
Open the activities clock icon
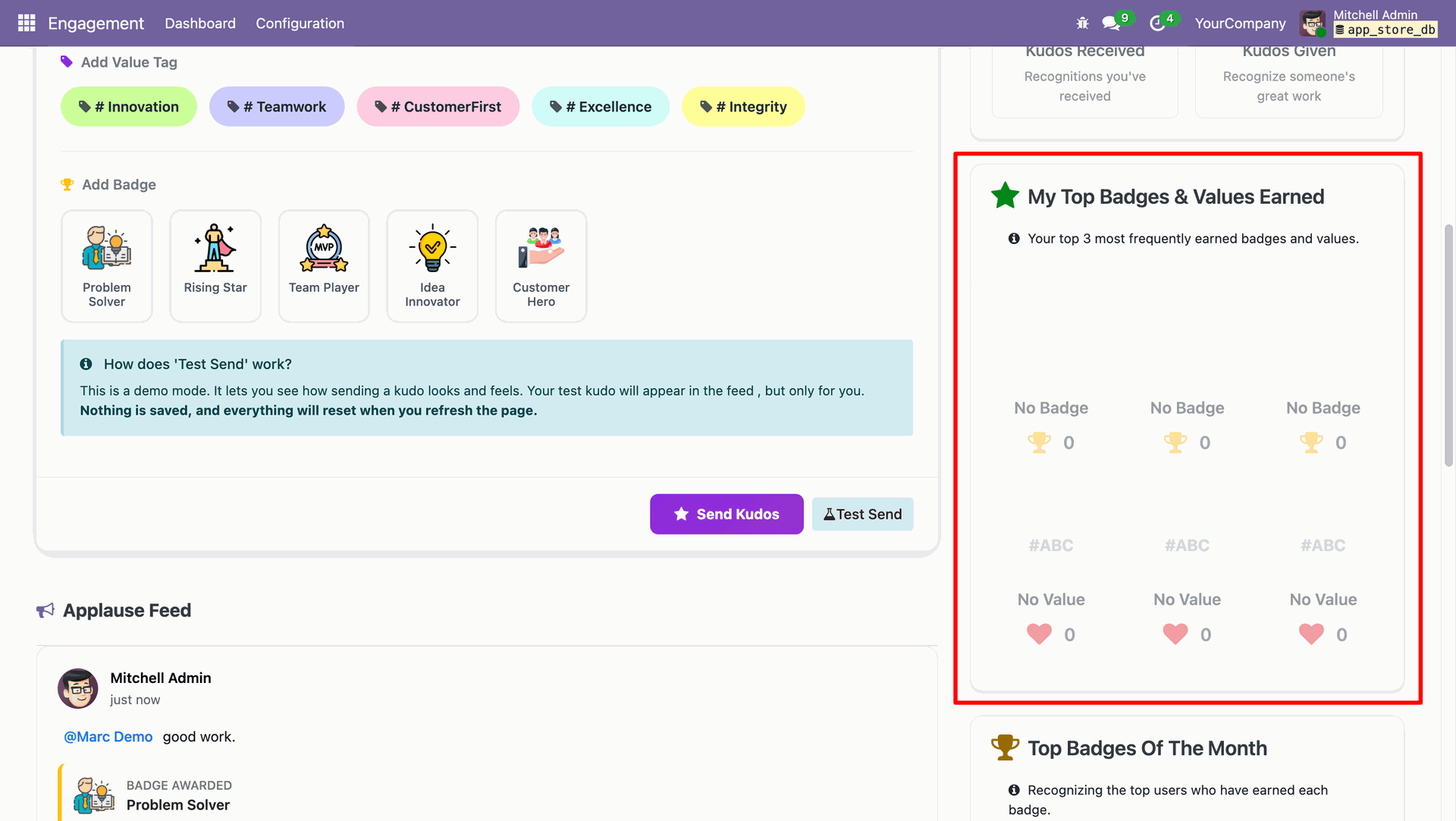[x=1157, y=24]
